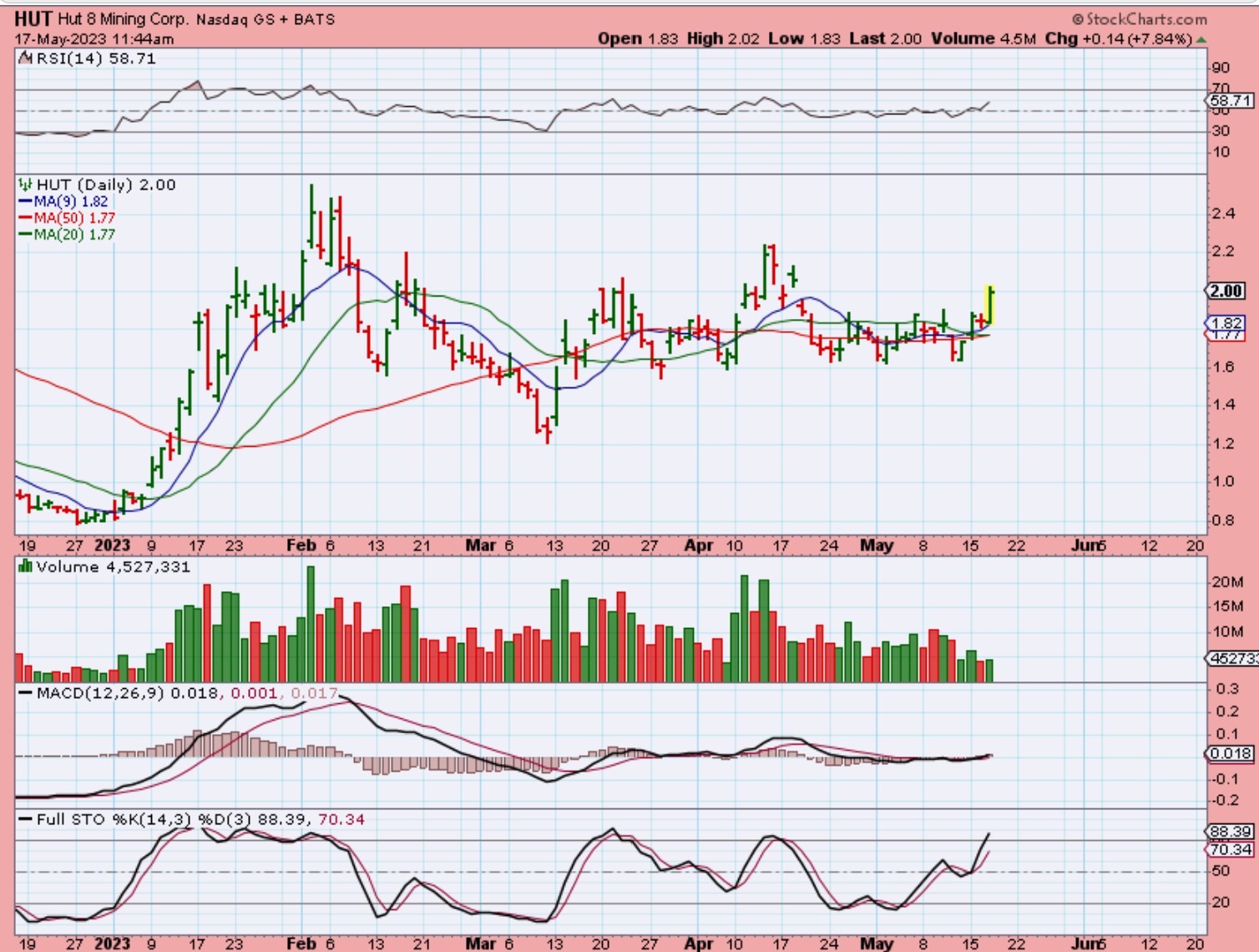The image size is (1259, 952).
Task: Click the bold HUT ticker in the header
Action: click(33, 18)
